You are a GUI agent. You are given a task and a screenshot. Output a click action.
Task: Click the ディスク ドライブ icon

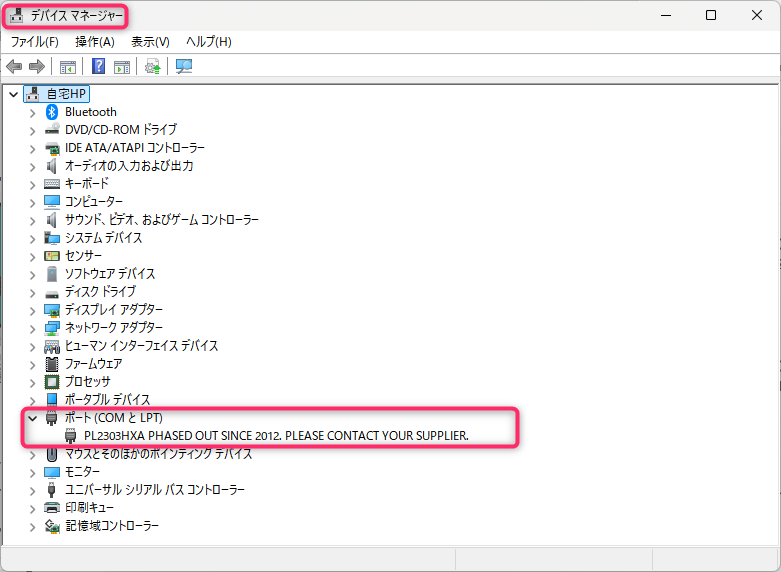tap(52, 293)
